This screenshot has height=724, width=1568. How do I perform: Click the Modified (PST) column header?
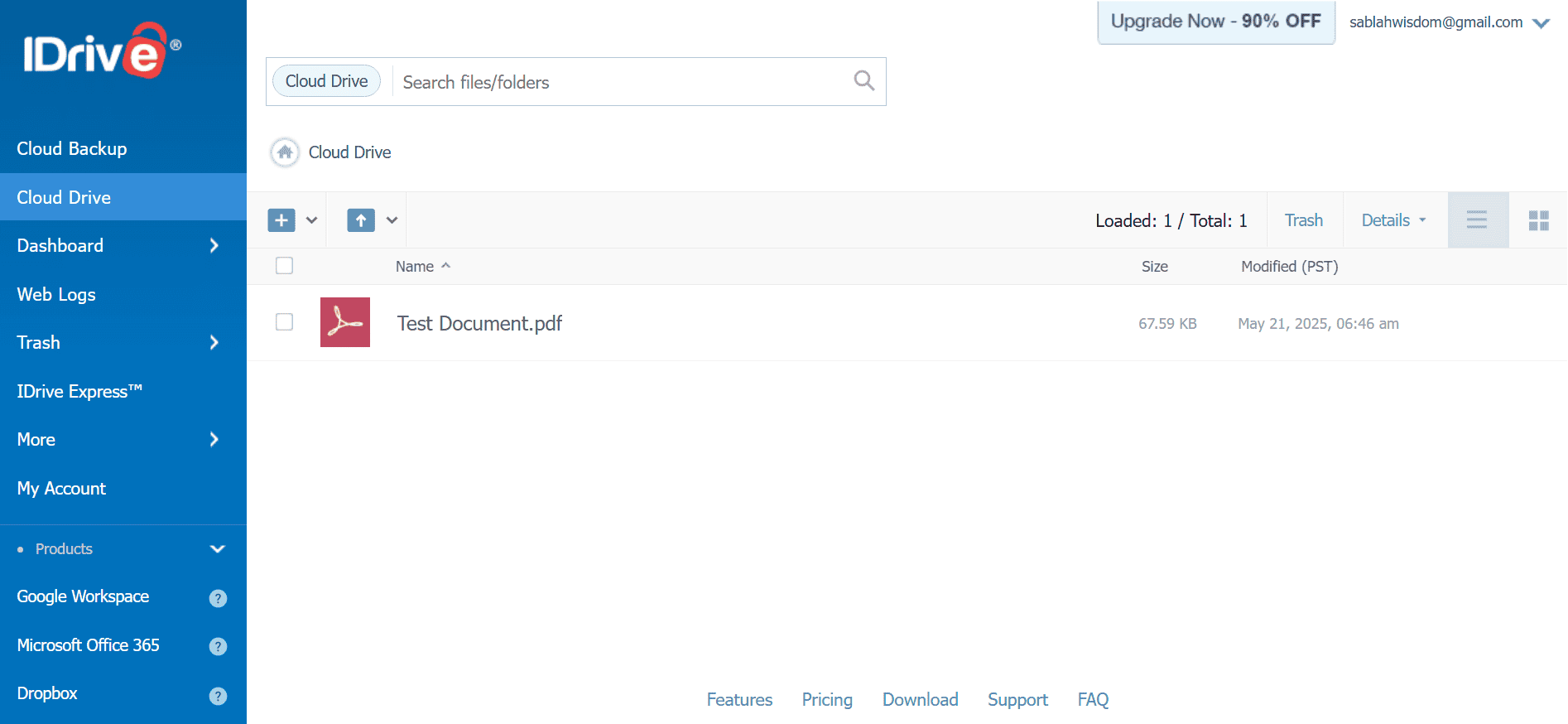1289,267
